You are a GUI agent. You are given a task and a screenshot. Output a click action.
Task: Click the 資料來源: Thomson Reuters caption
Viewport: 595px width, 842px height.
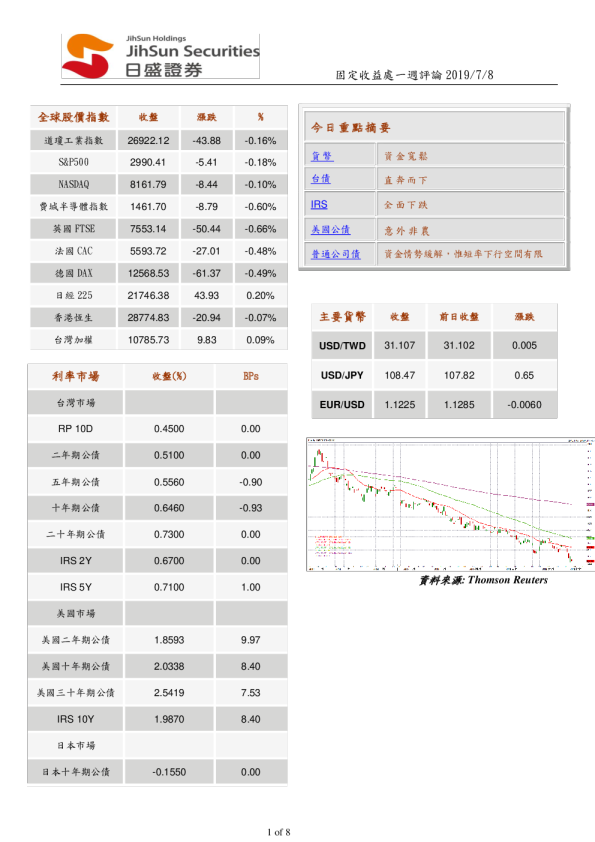point(483,580)
